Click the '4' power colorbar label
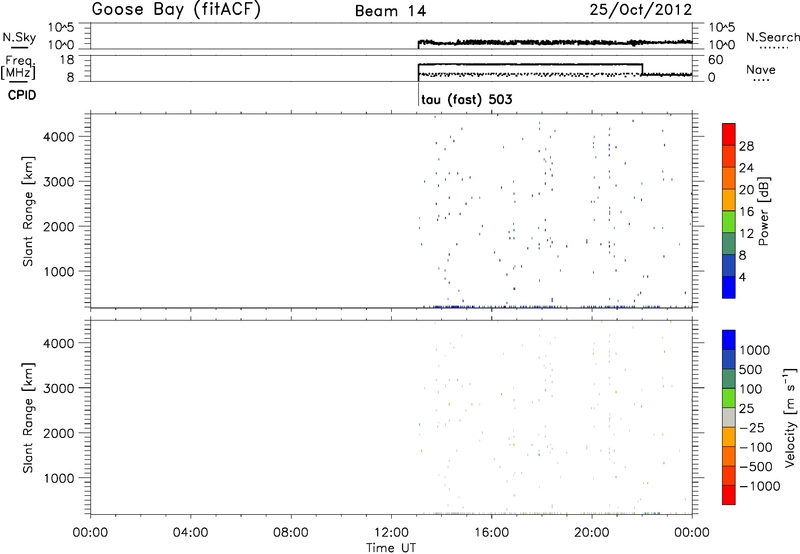Viewport: 800px width, 554px height. tap(742, 276)
